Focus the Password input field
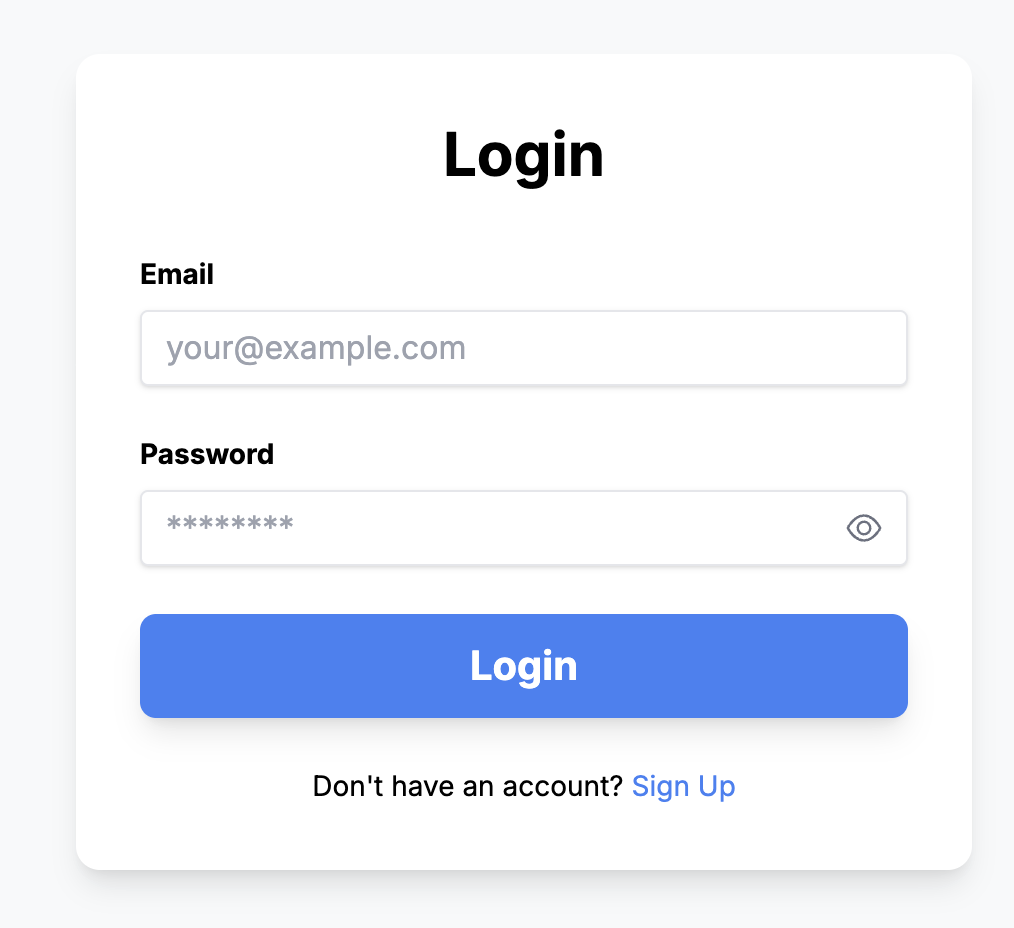The height and width of the screenshot is (928, 1014). pyautogui.click(x=490, y=528)
